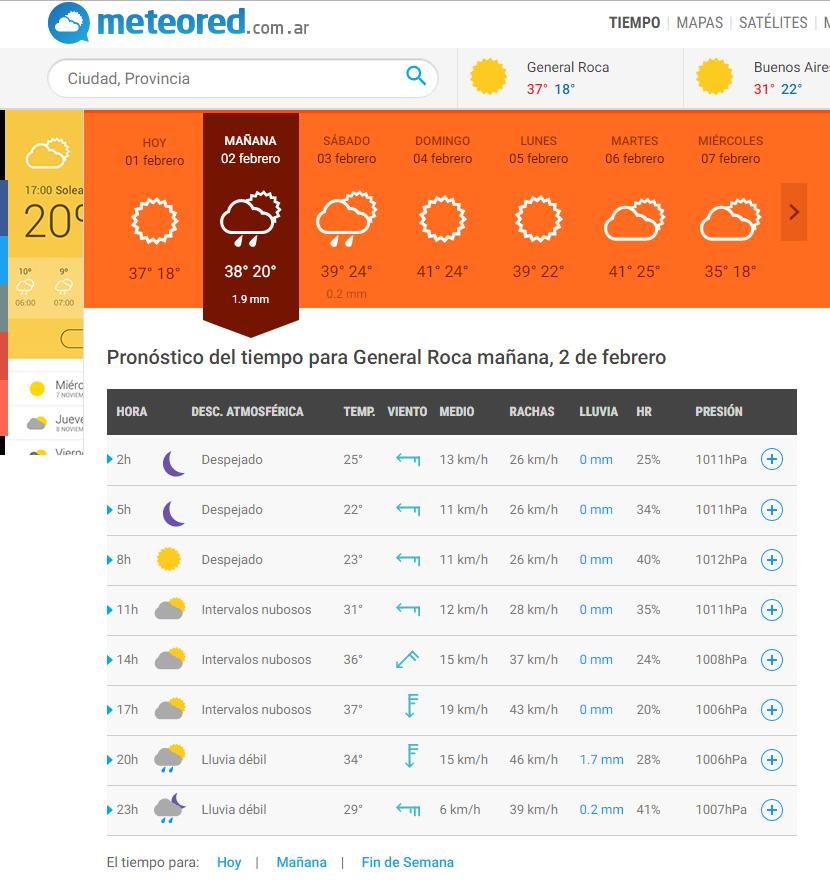Click the Ciudad, Provincia search field
Viewport: 830px width, 885px height.
pyautogui.click(x=230, y=78)
